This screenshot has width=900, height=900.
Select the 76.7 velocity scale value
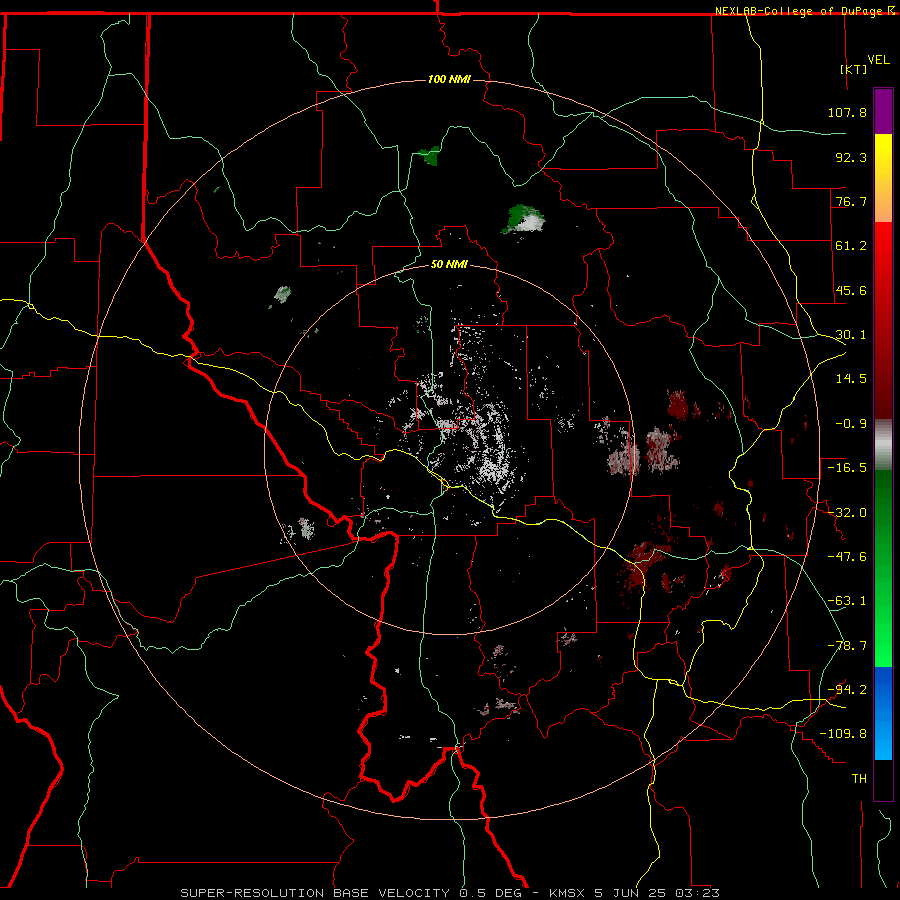[851, 201]
